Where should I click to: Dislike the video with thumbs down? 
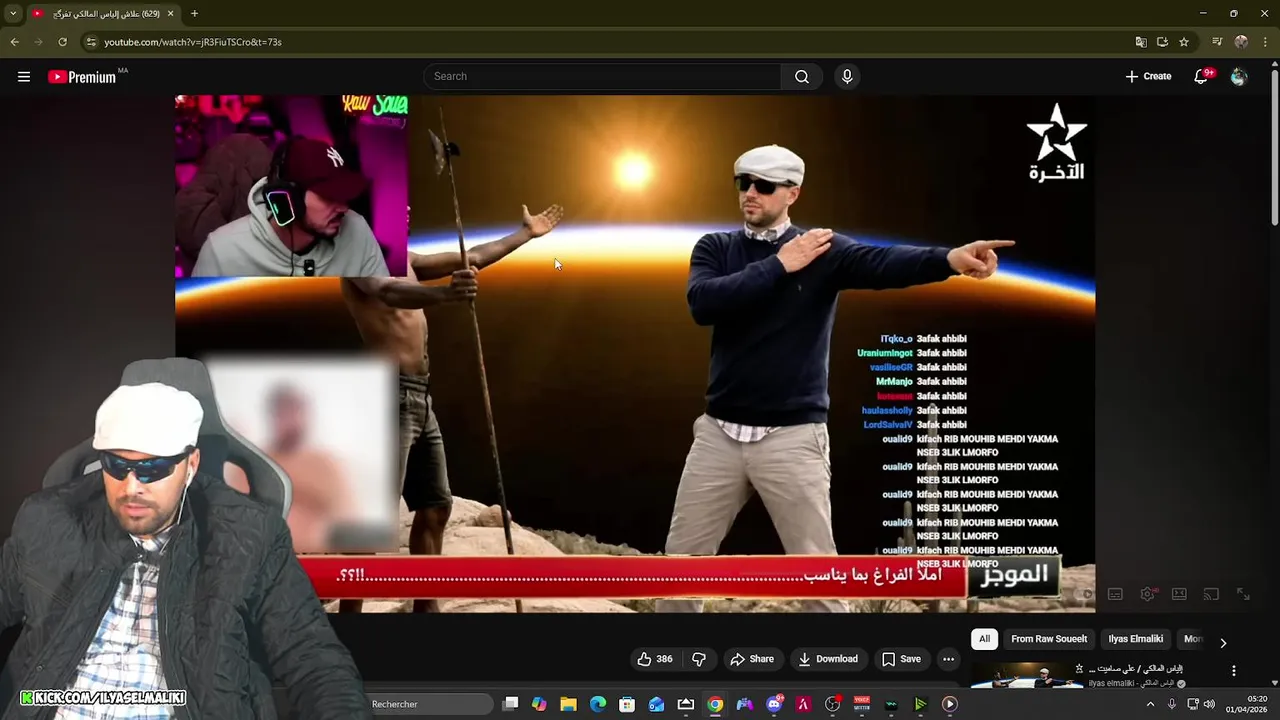699,659
